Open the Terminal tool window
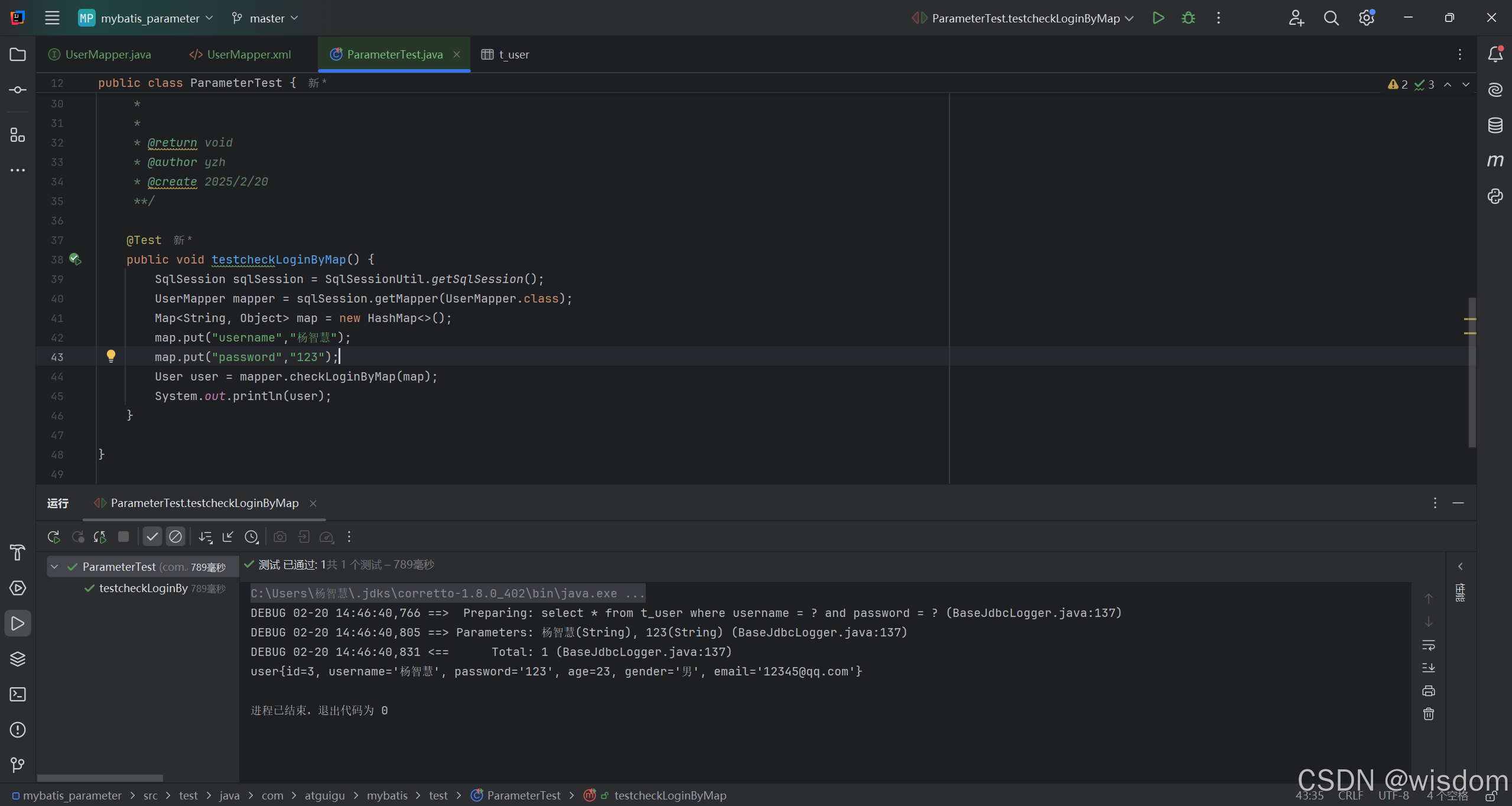This screenshot has height=806, width=1512. pos(18,694)
